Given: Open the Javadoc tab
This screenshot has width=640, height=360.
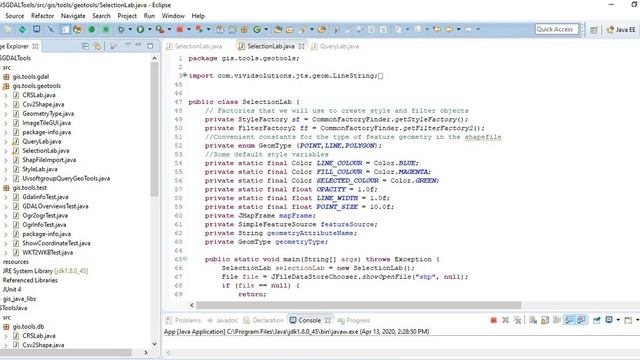Looking at the screenshot, I should pos(222,320).
